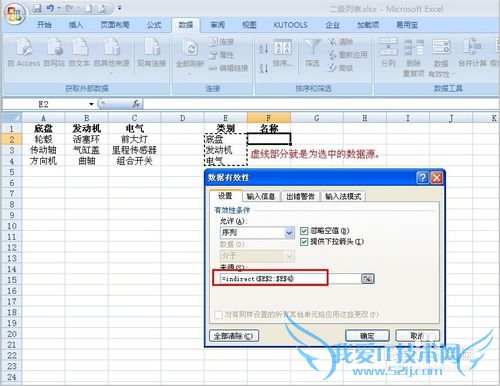Image resolution: width=500 pixels, height=386 pixels.
Task: Click the Office button orb
Action: (x=14, y=14)
